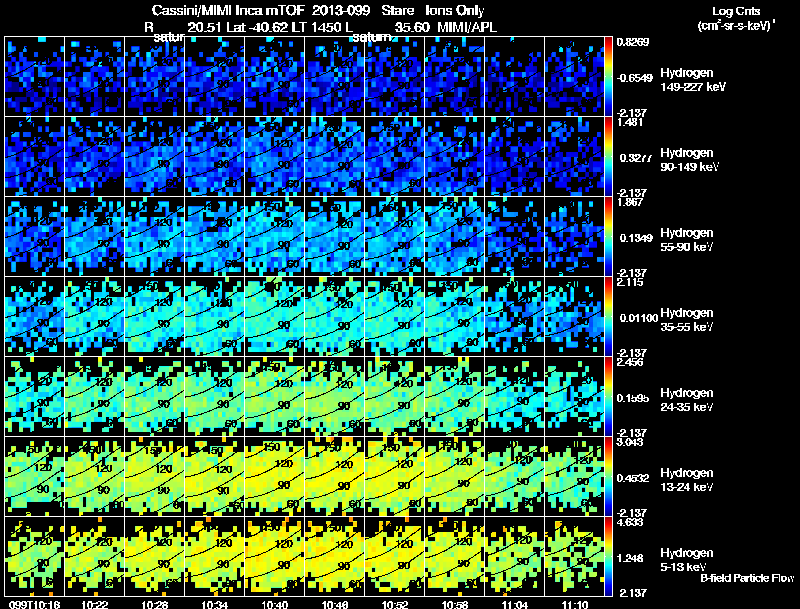Open the 5-13 keV panel at 10:22
The image size is (800, 609).
tap(94, 557)
